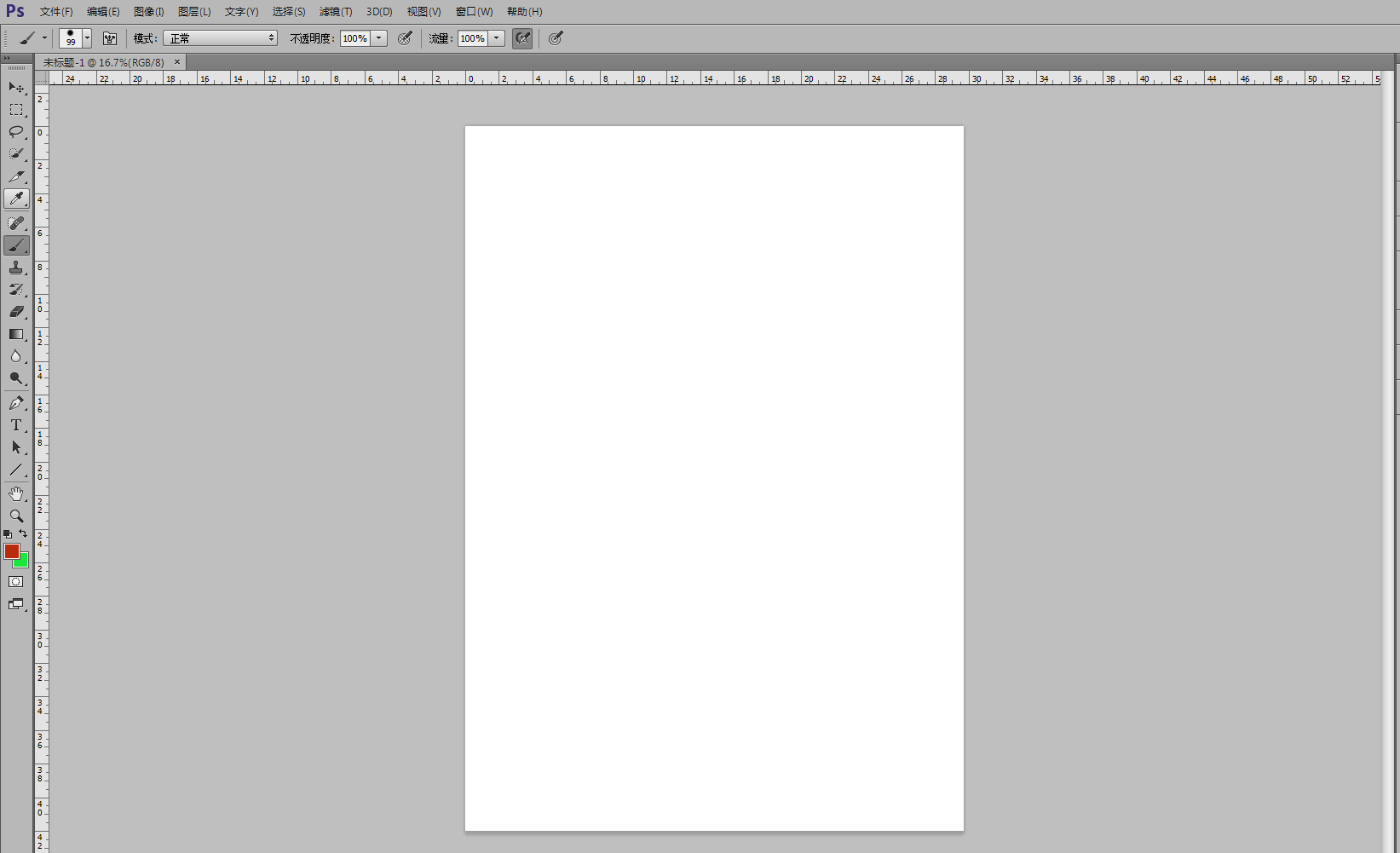This screenshot has height=853, width=1400.
Task: Select the Pen tool
Action: [16, 403]
